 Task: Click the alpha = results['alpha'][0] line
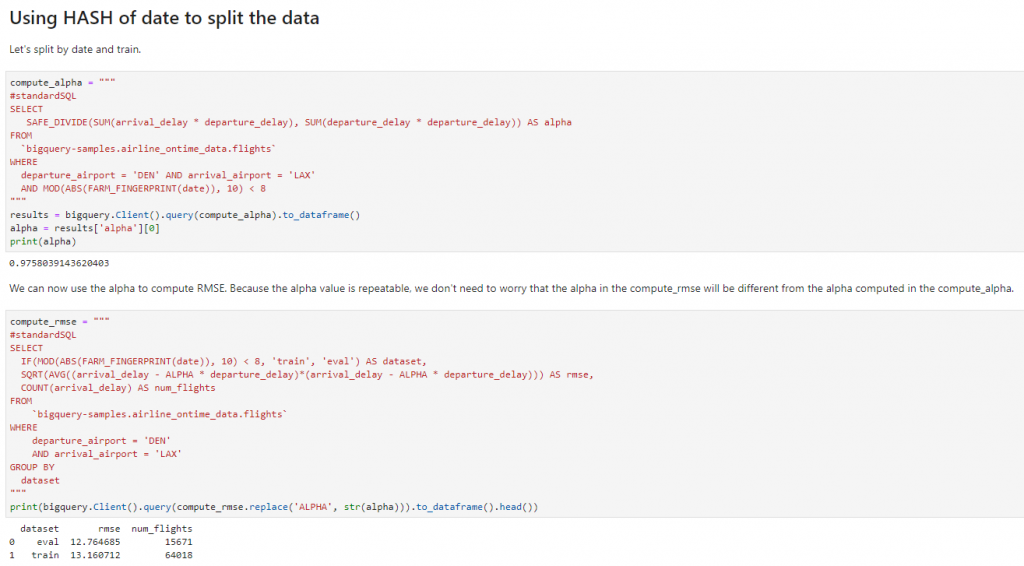tap(85, 228)
